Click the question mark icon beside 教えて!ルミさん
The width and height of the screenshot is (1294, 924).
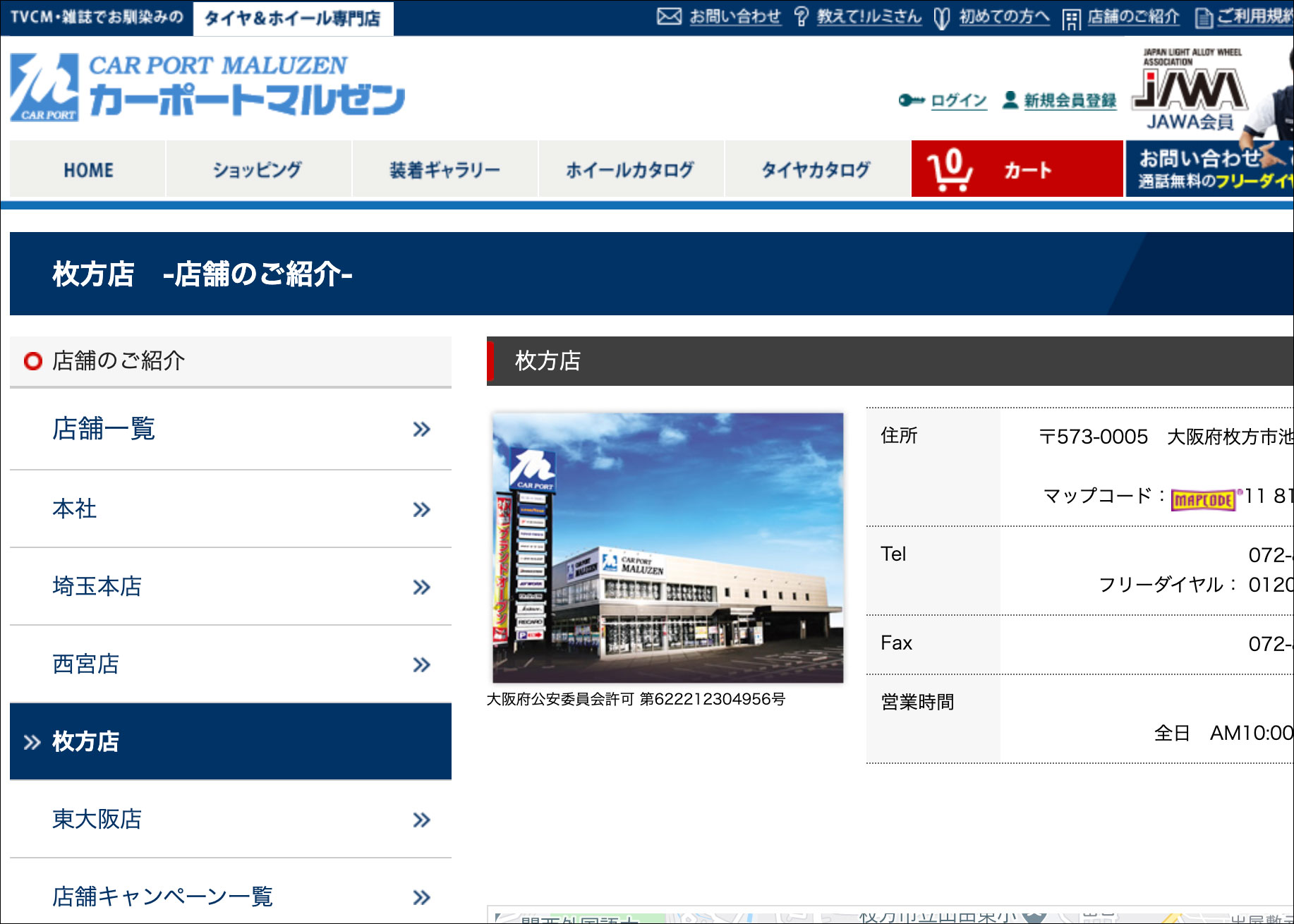[x=801, y=17]
